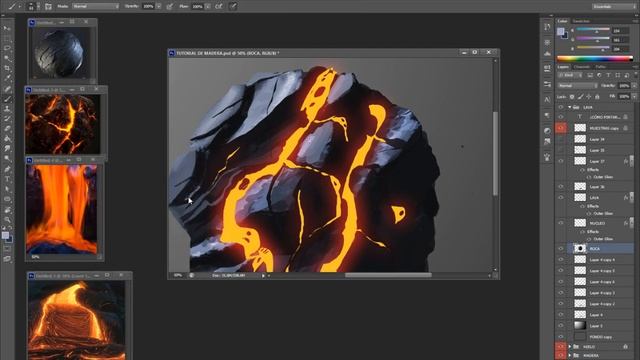This screenshot has height=360, width=640.
Task: Select the Layers tab
Action: coord(563,67)
